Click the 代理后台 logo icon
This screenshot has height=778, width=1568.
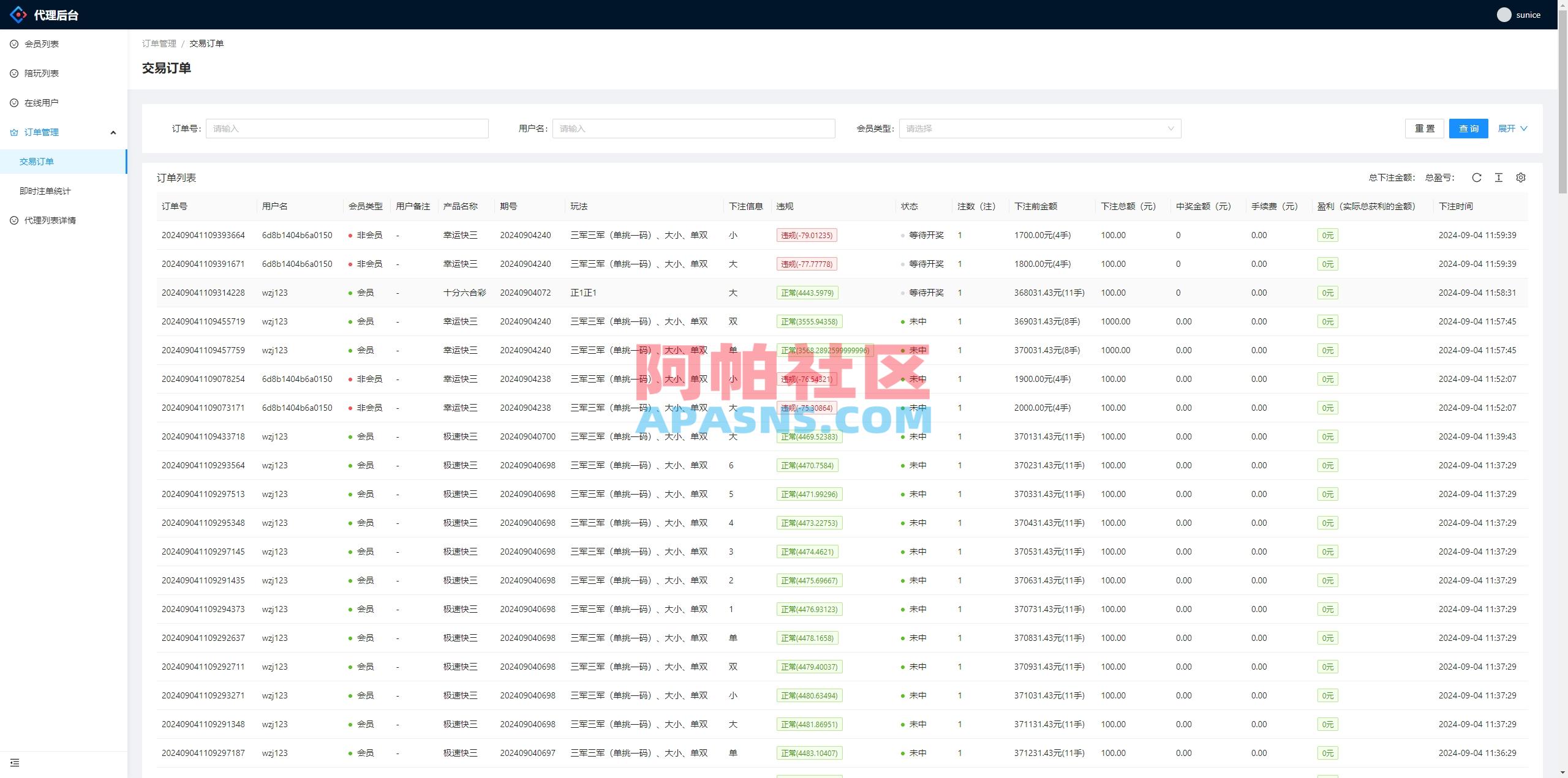tap(18, 14)
